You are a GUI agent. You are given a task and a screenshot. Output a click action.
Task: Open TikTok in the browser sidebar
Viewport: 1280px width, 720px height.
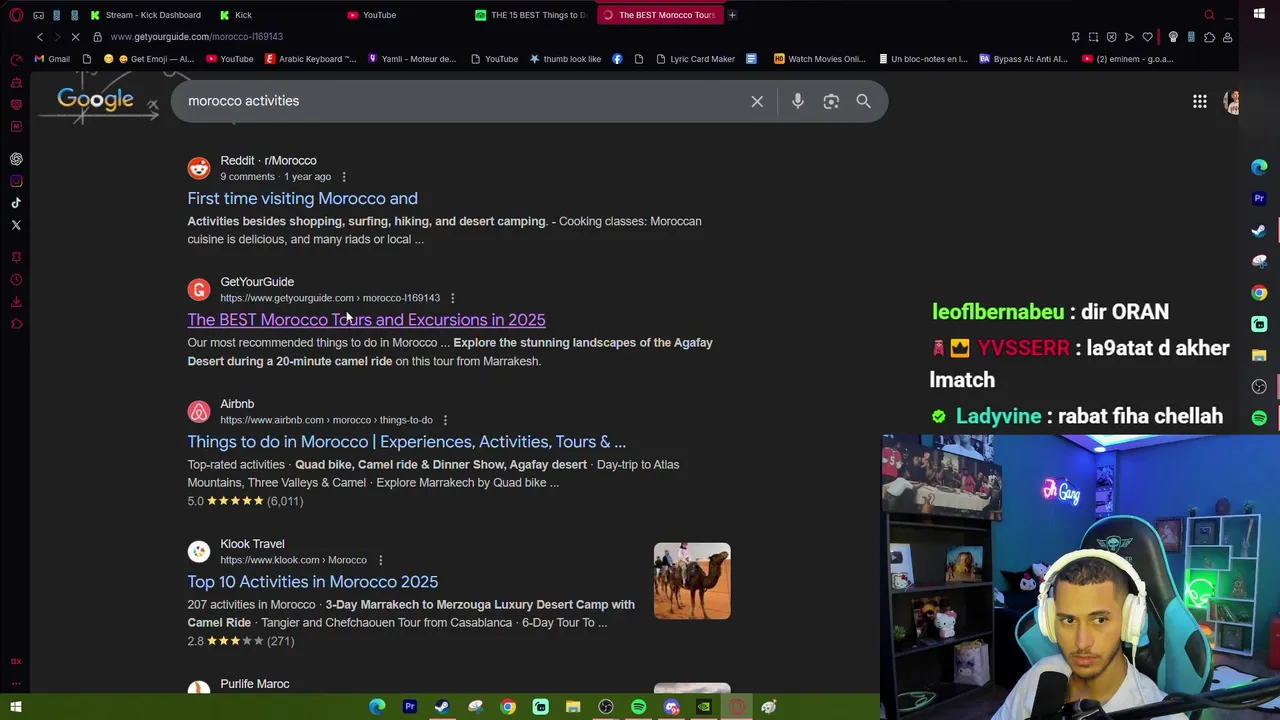[16, 203]
